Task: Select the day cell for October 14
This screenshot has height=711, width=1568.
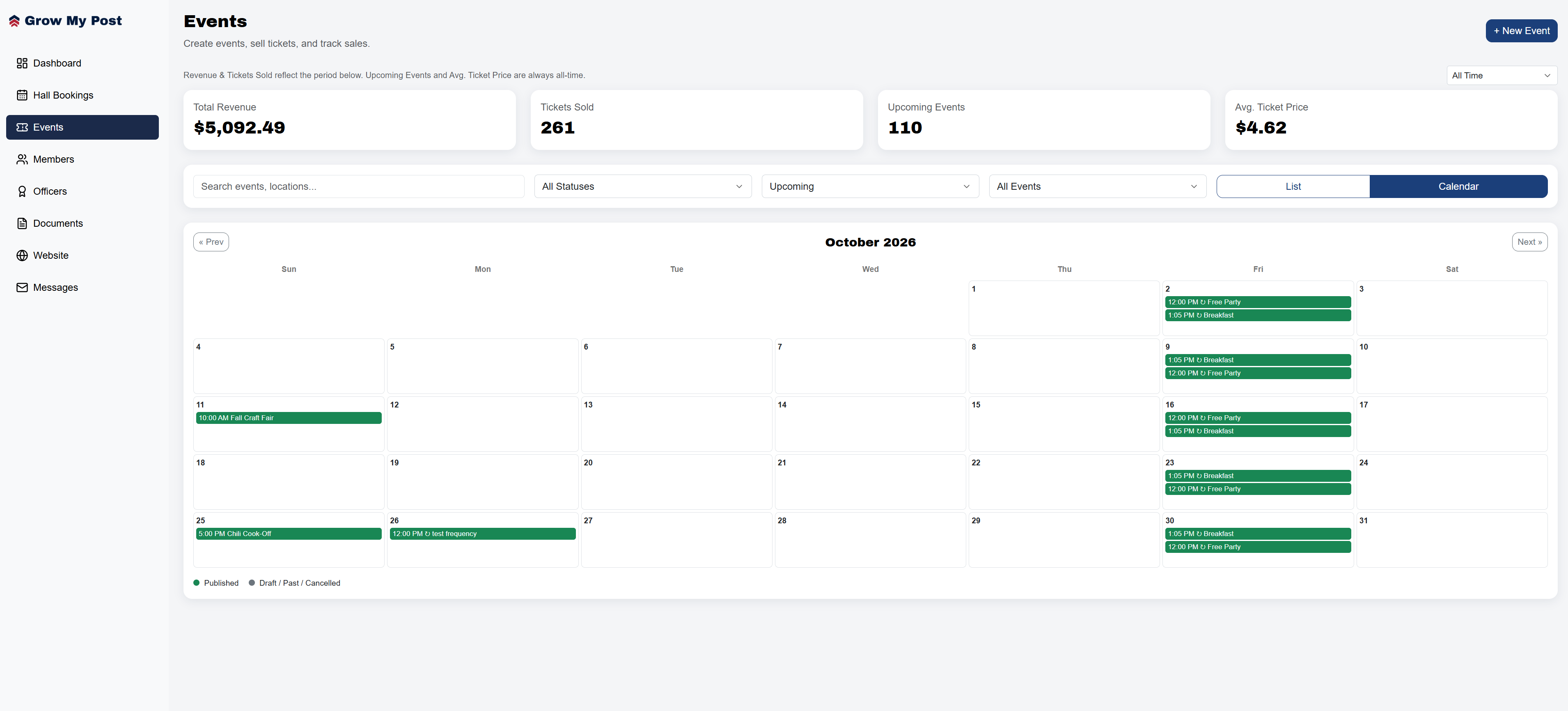Action: [870, 424]
